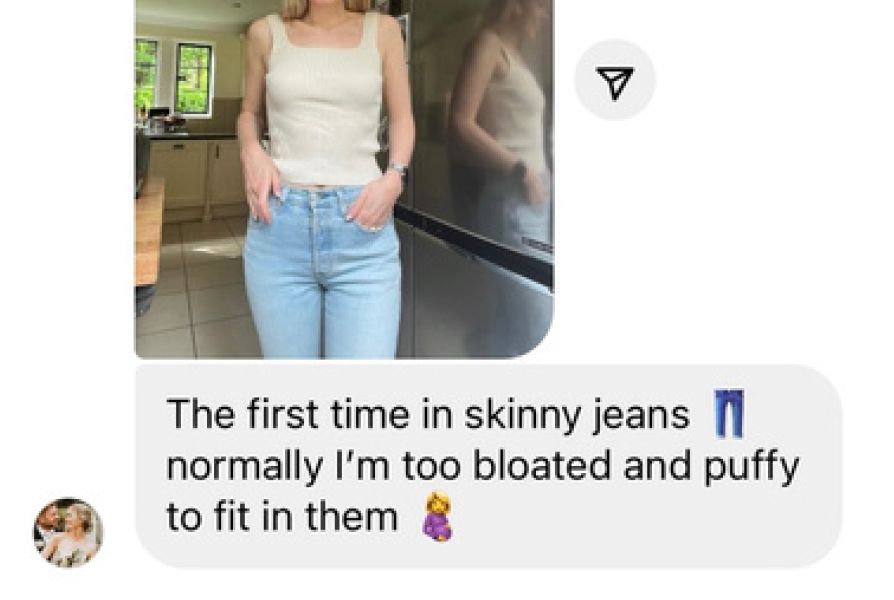Screen dimensions: 894x600
Task: Tap the paper plane share icon
Action: pyautogui.click(x=615, y=82)
